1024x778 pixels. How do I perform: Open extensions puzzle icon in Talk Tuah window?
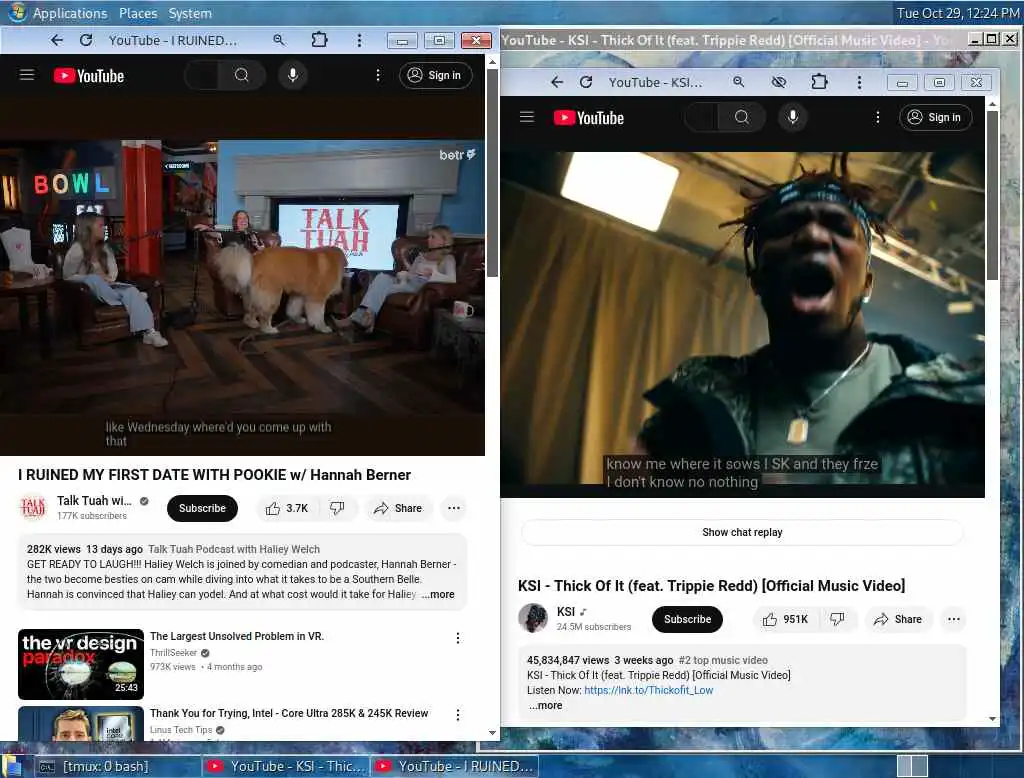(x=319, y=41)
